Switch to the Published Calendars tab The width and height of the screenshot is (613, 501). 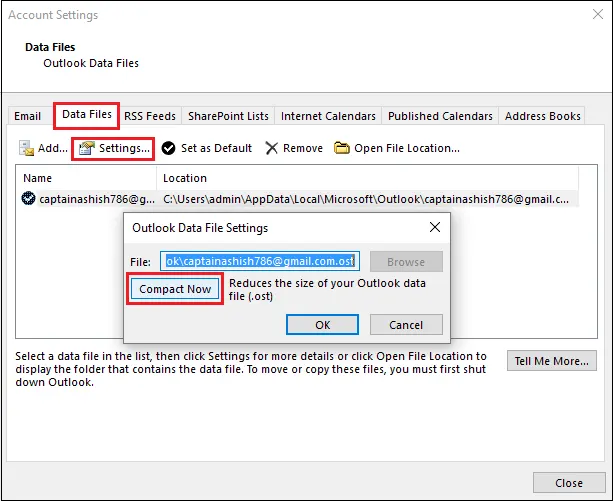pyautogui.click(x=440, y=116)
